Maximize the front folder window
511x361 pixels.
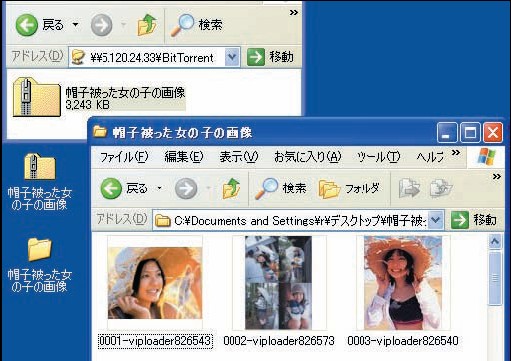(470, 133)
